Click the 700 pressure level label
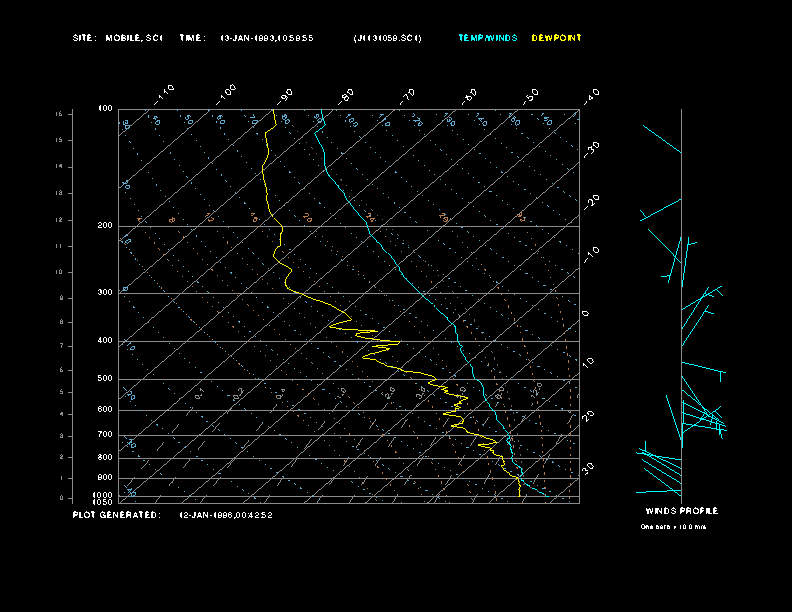This screenshot has width=792, height=612. 105,434
